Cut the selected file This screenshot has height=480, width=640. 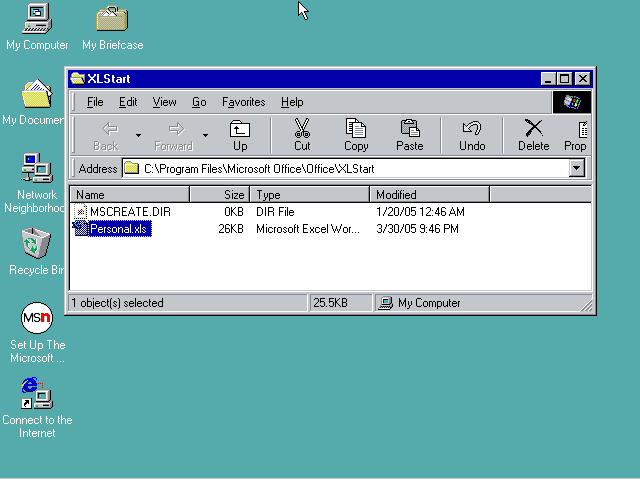[x=302, y=136]
